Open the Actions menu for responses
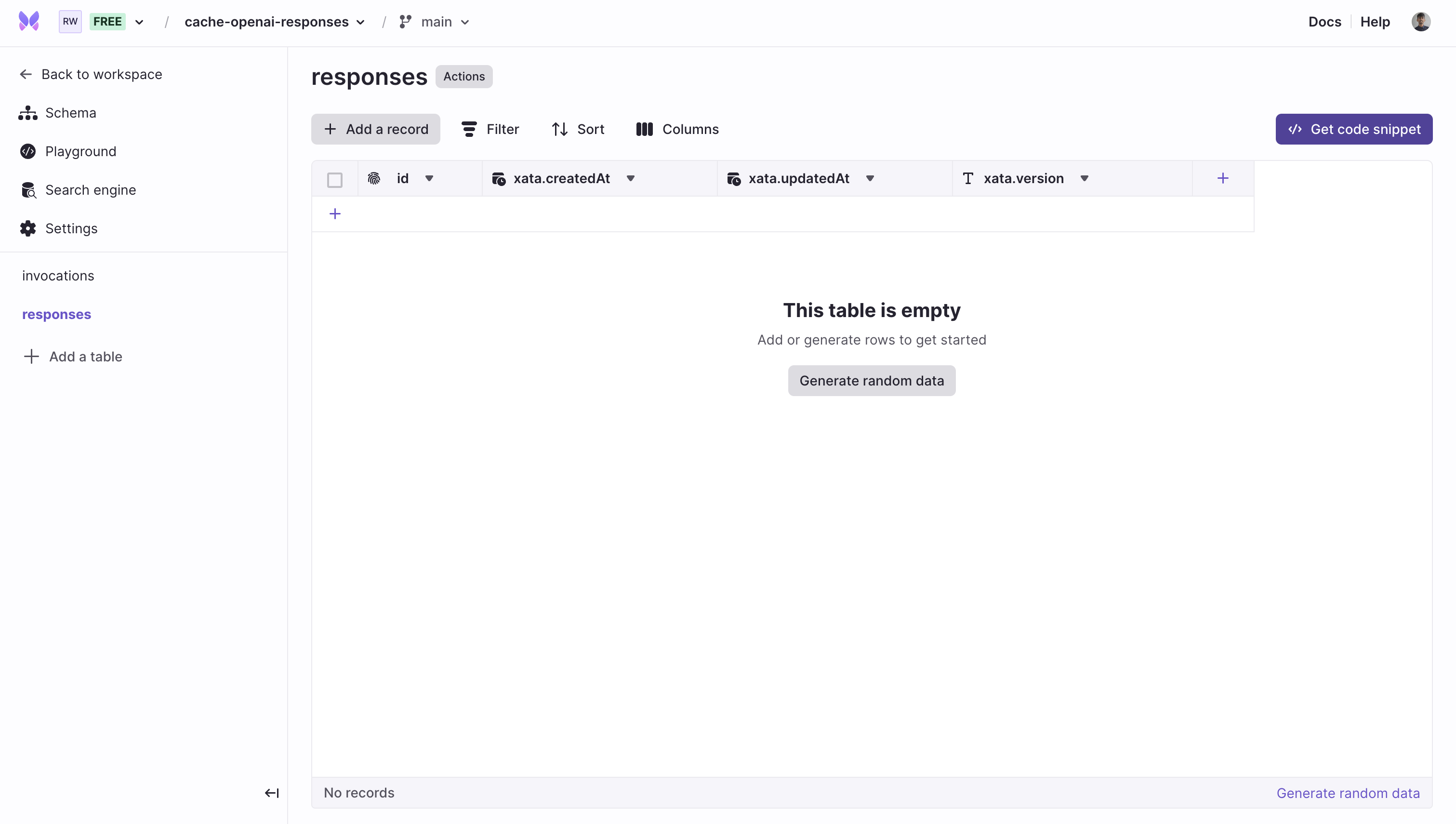1456x824 pixels. coord(464,77)
